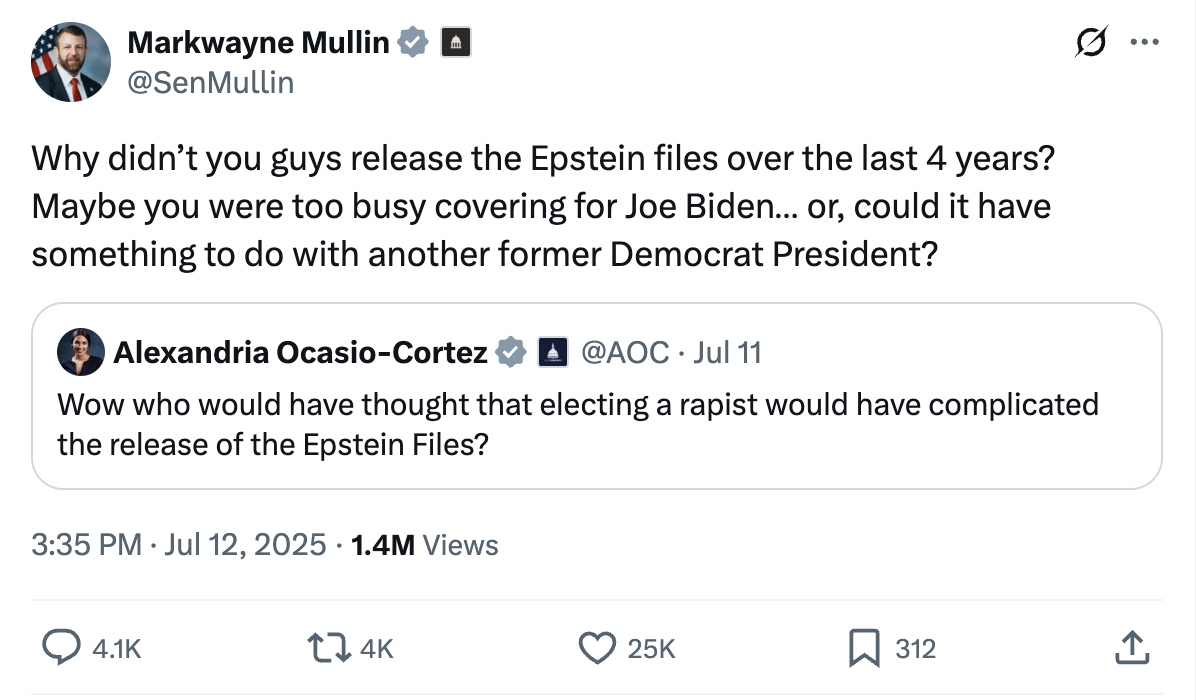Viewport: 1196px width, 700px height.
Task: Click the government affiliation badge beside Mullin
Action: [455, 42]
